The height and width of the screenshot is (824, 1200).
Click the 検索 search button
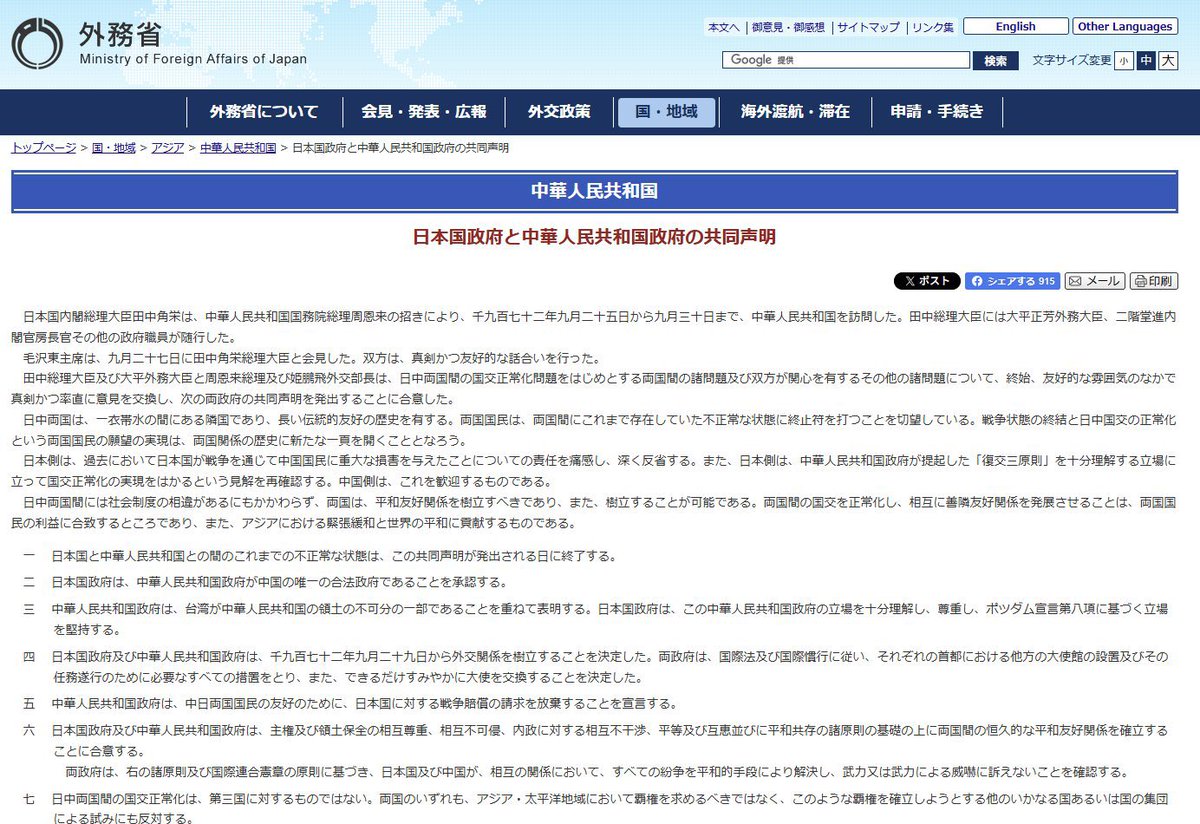995,61
